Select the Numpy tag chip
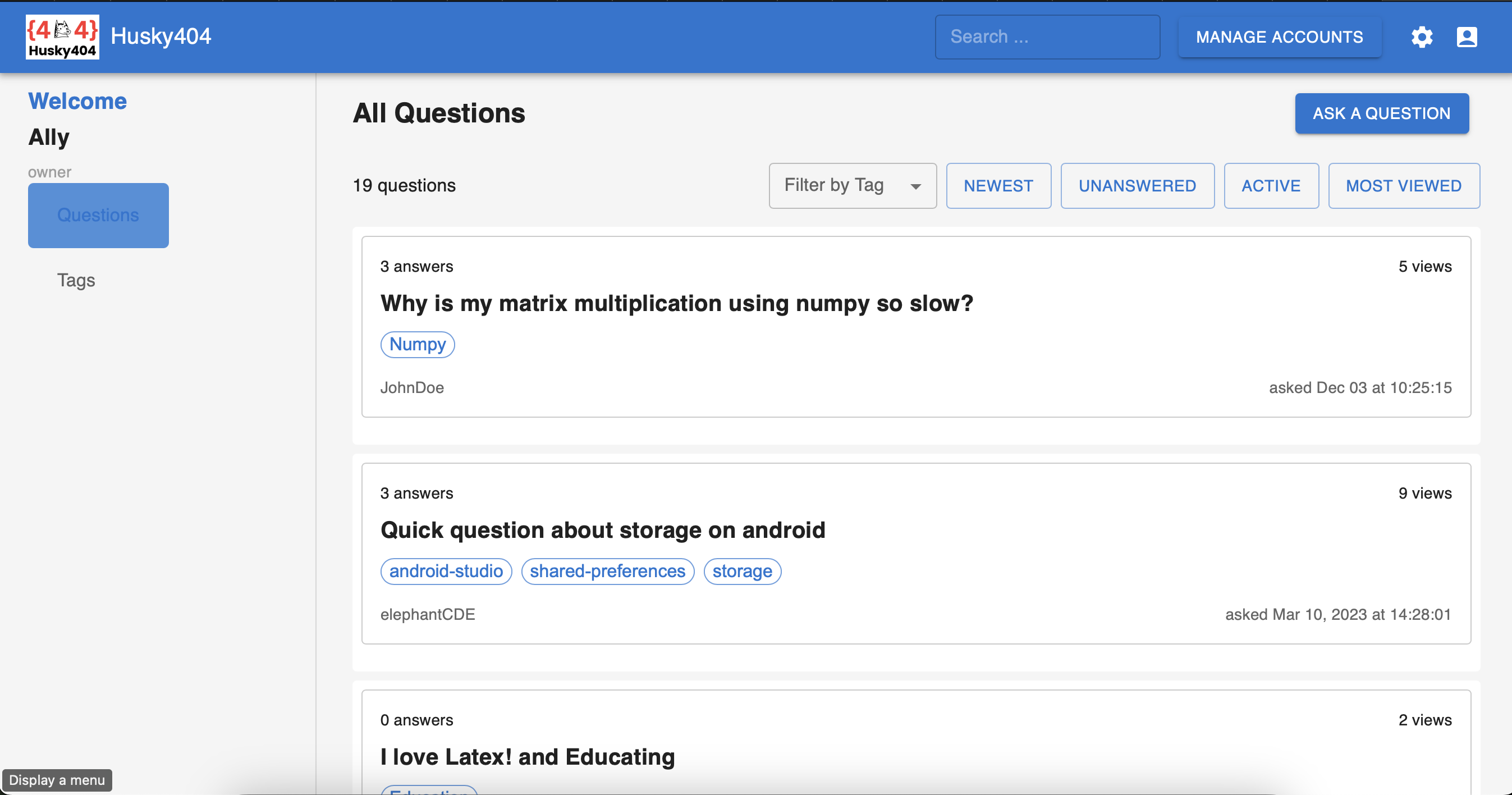The width and height of the screenshot is (1512, 795). click(x=418, y=344)
